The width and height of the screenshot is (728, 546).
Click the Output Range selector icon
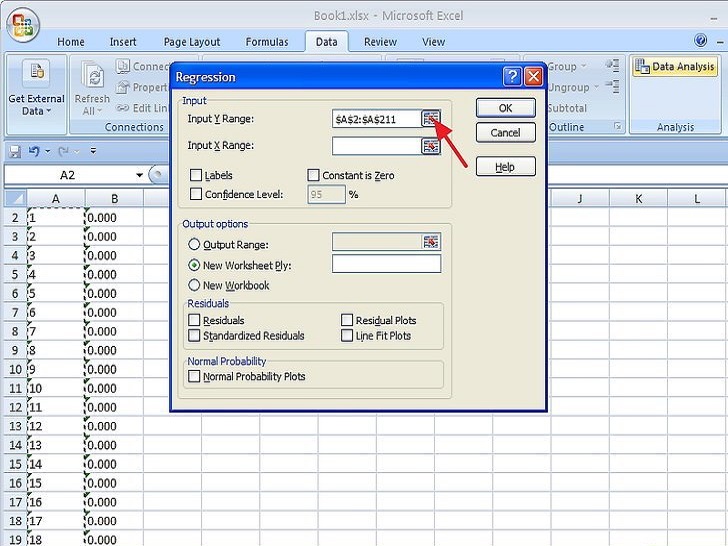coord(431,242)
